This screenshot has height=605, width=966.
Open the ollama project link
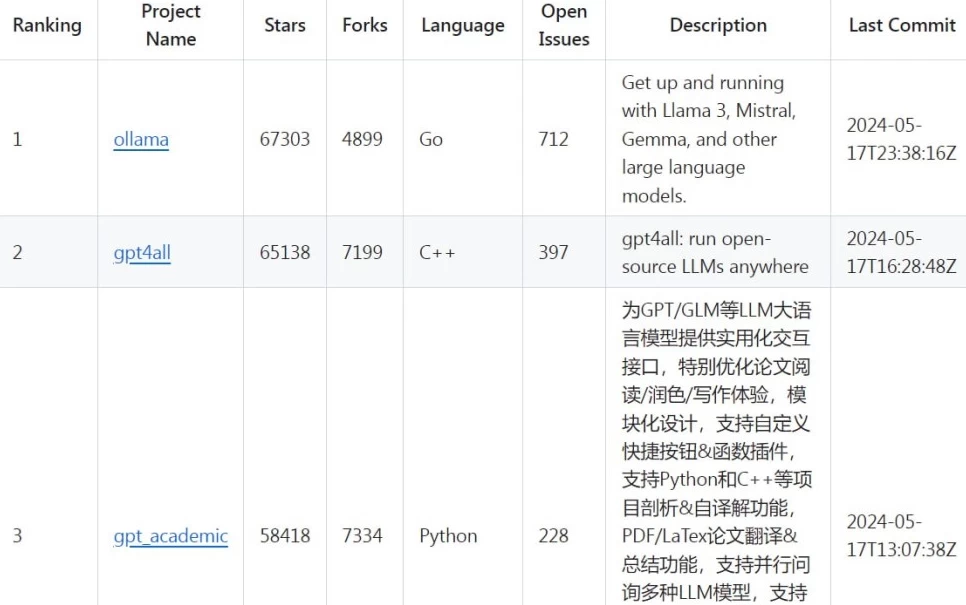[x=141, y=139]
